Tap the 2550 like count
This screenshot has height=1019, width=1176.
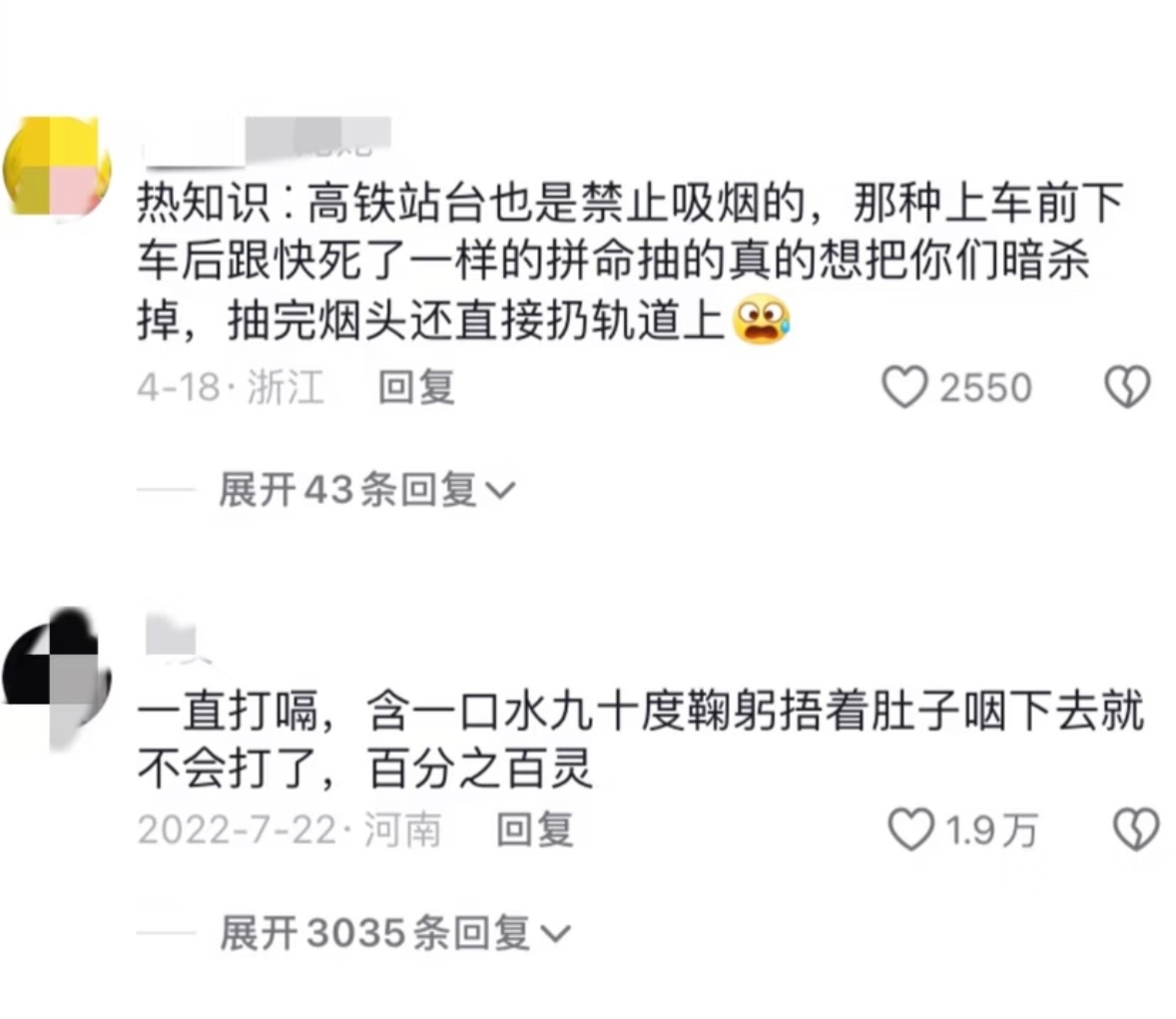[985, 387]
